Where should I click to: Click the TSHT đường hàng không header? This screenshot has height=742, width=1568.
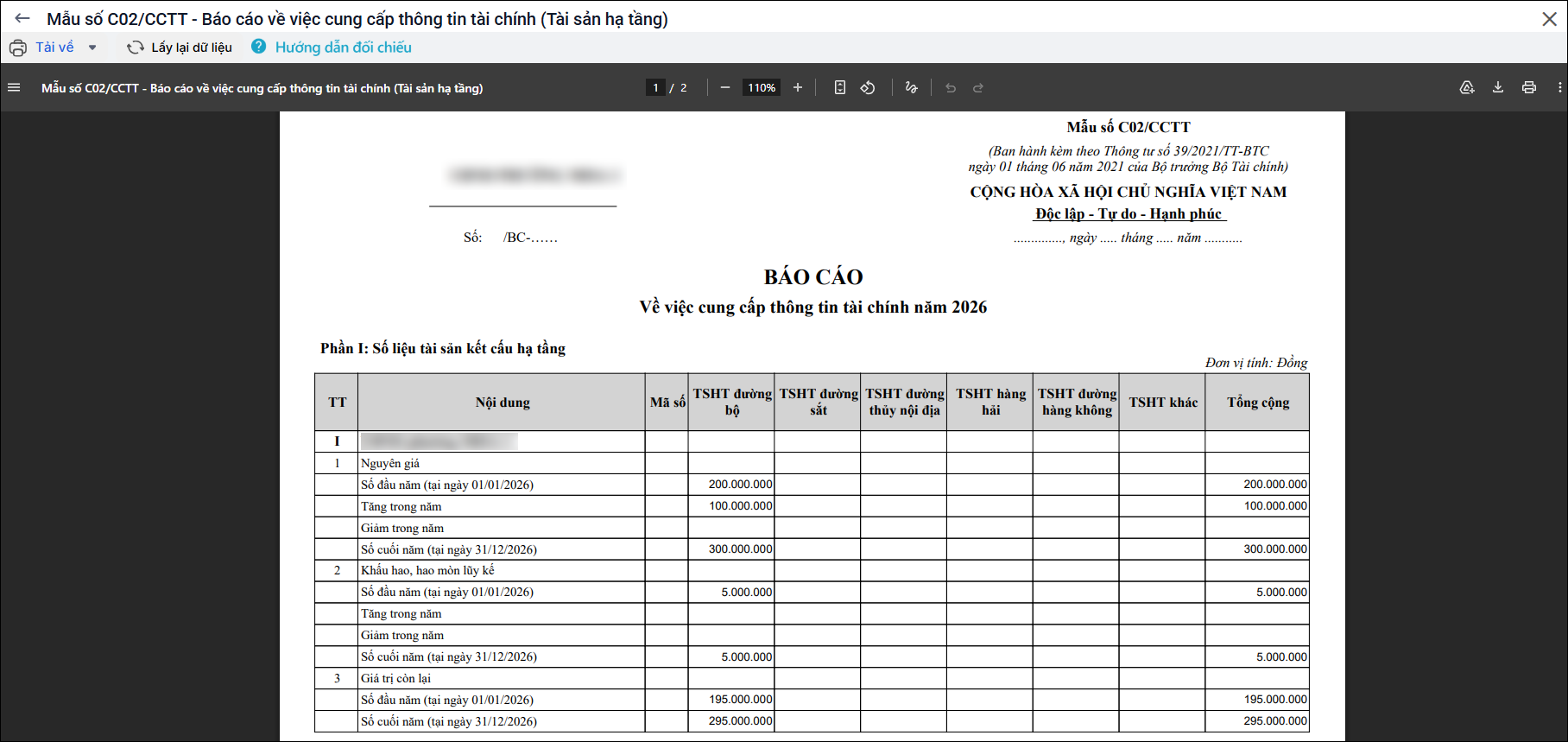(1077, 403)
